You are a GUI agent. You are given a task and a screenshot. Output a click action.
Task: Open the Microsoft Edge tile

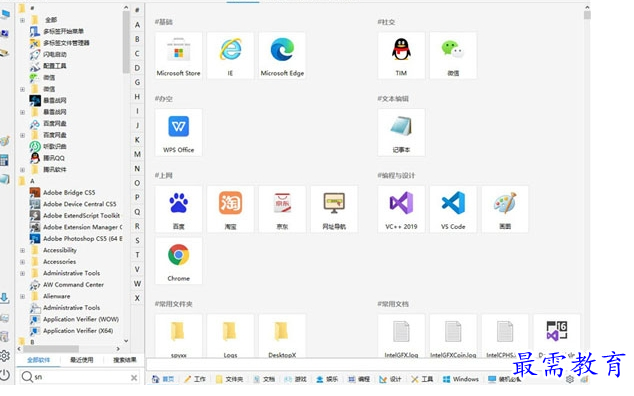[x=282, y=56]
